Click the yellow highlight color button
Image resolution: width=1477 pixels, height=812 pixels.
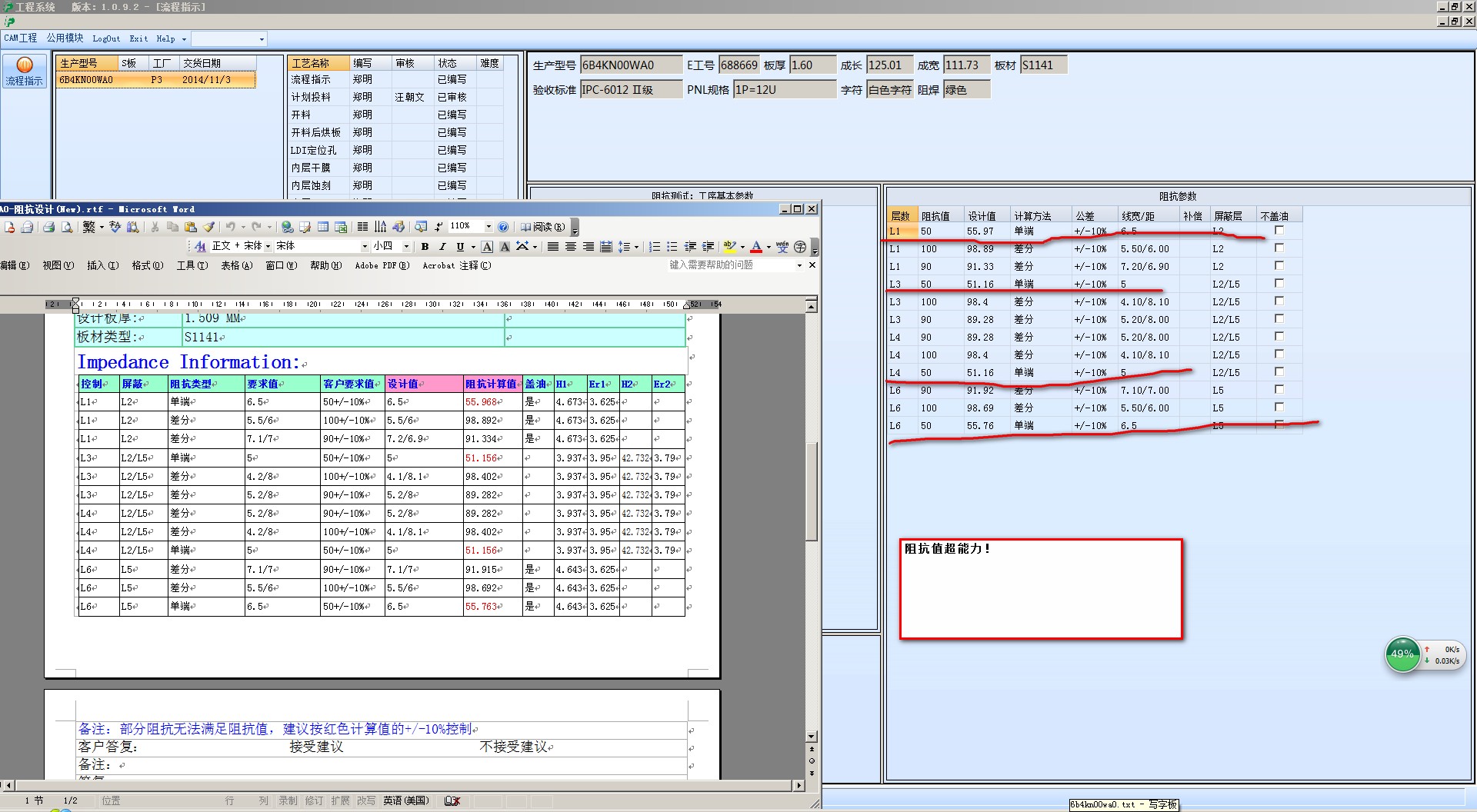[x=729, y=246]
